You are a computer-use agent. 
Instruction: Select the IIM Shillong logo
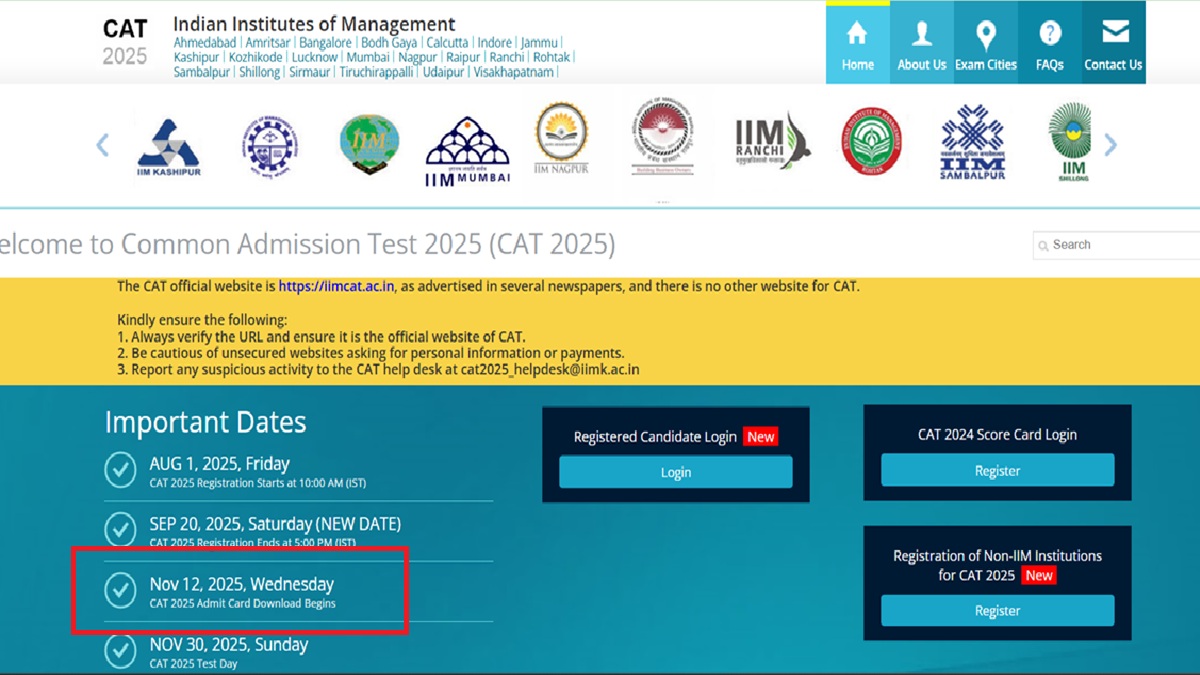[x=1072, y=140]
